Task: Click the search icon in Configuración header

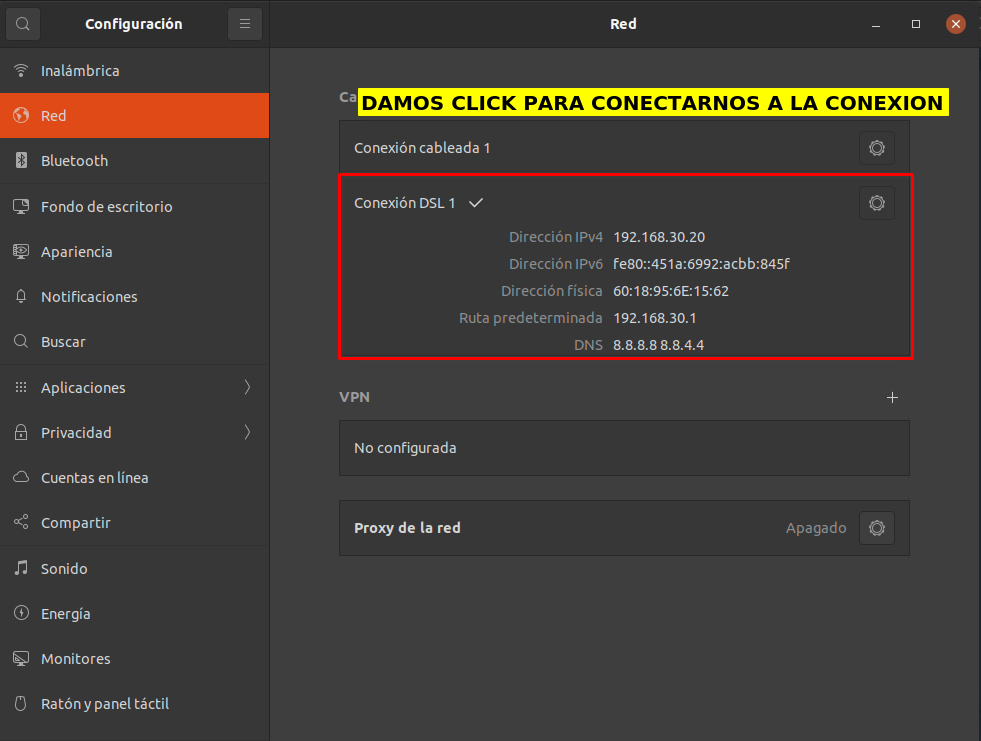Action: point(23,24)
